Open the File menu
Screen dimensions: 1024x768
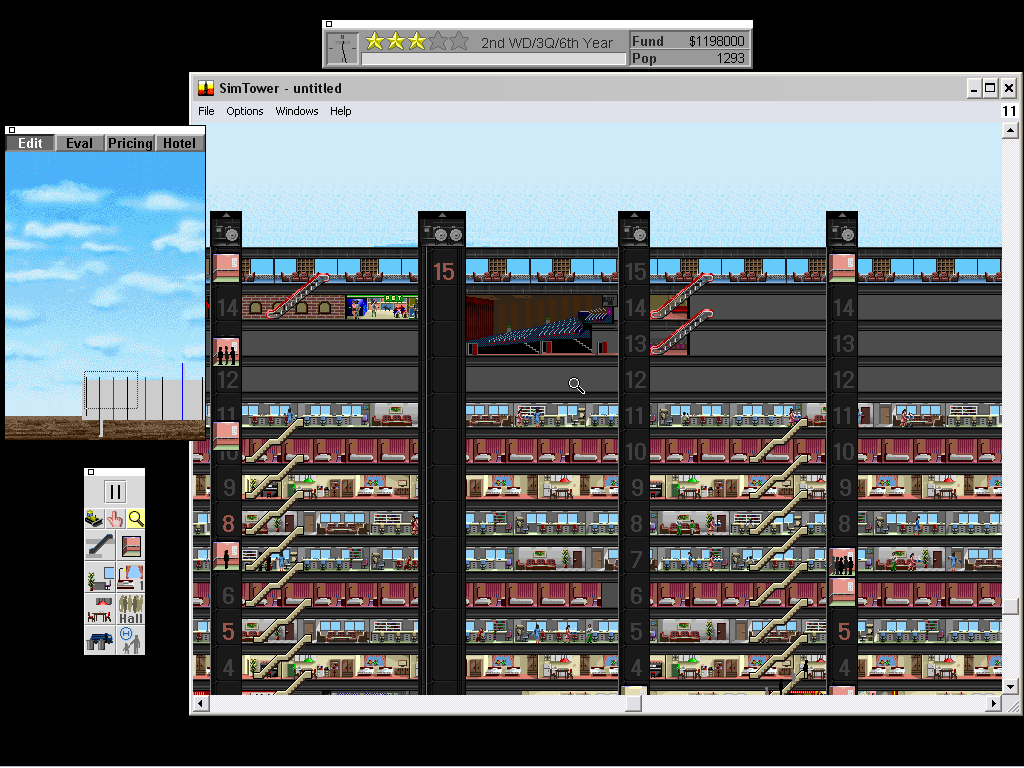(x=206, y=111)
